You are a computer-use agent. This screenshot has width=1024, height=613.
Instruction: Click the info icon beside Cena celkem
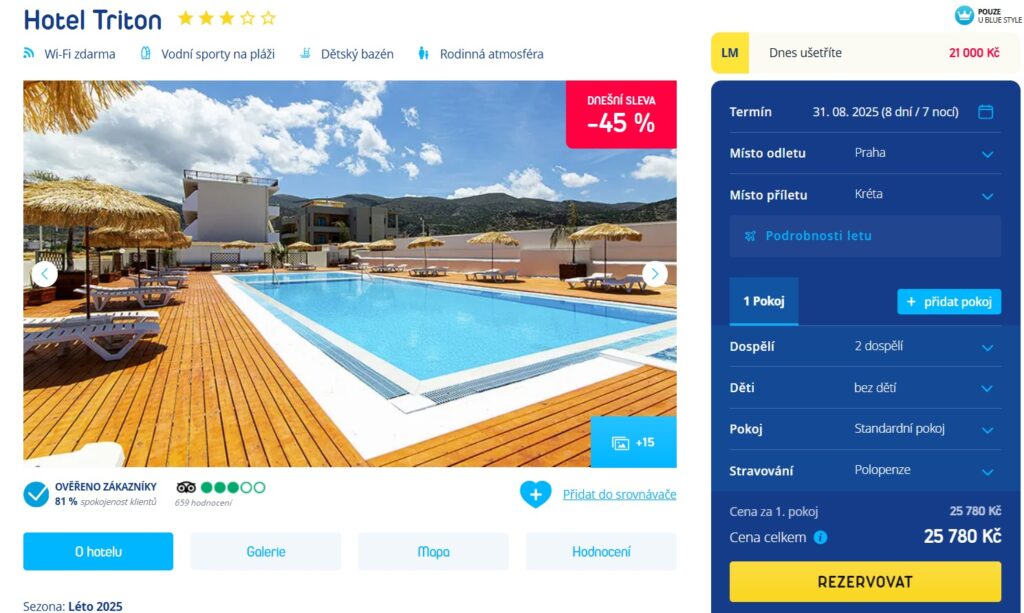coord(820,537)
